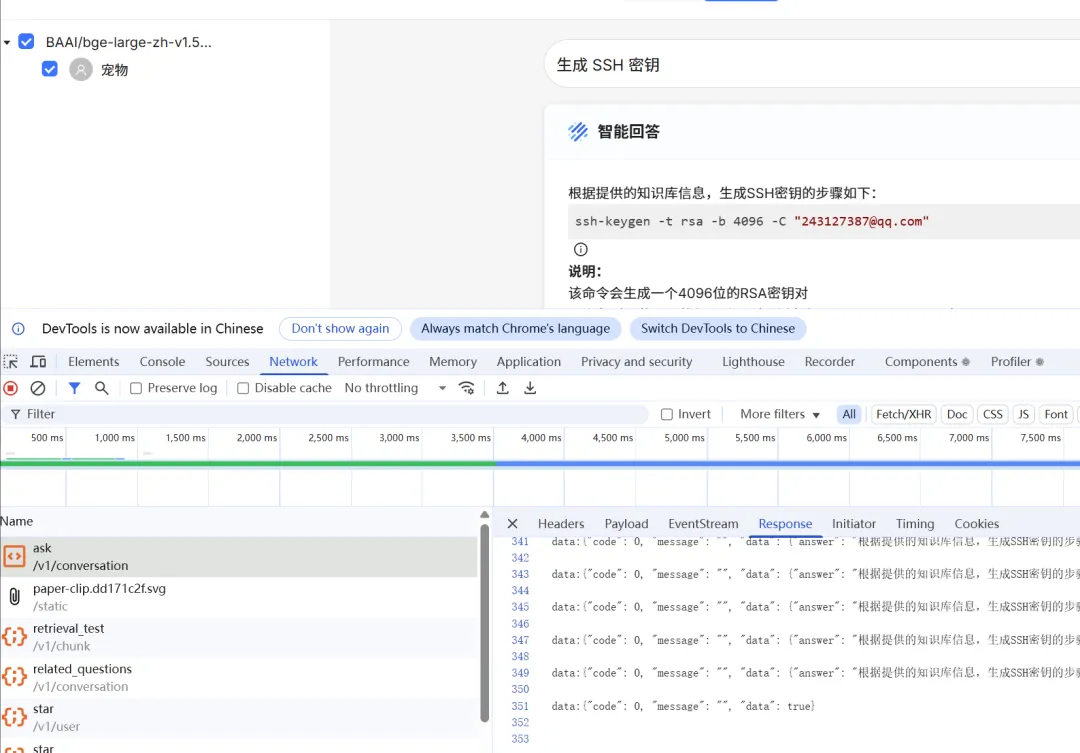Uncheck the BAAI/bge-large-zh-v1.5 checkbox
The width and height of the screenshot is (1080, 753).
point(26,41)
